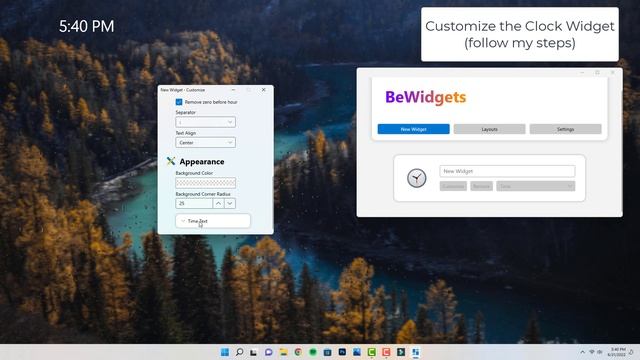640x360 pixels.
Task: Open Task View from the taskbar
Action: coord(253,352)
